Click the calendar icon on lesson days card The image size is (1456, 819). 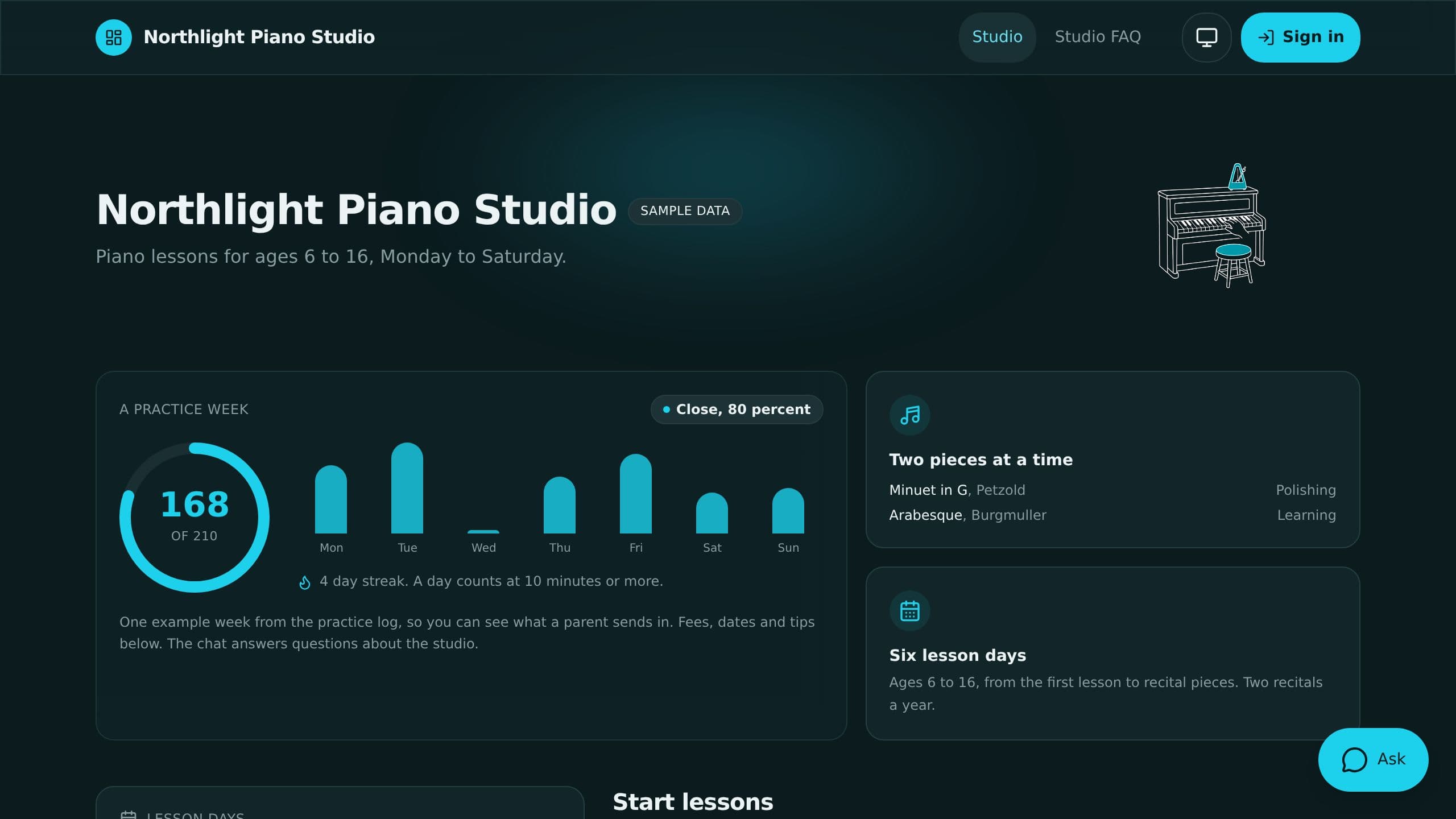coord(910,611)
